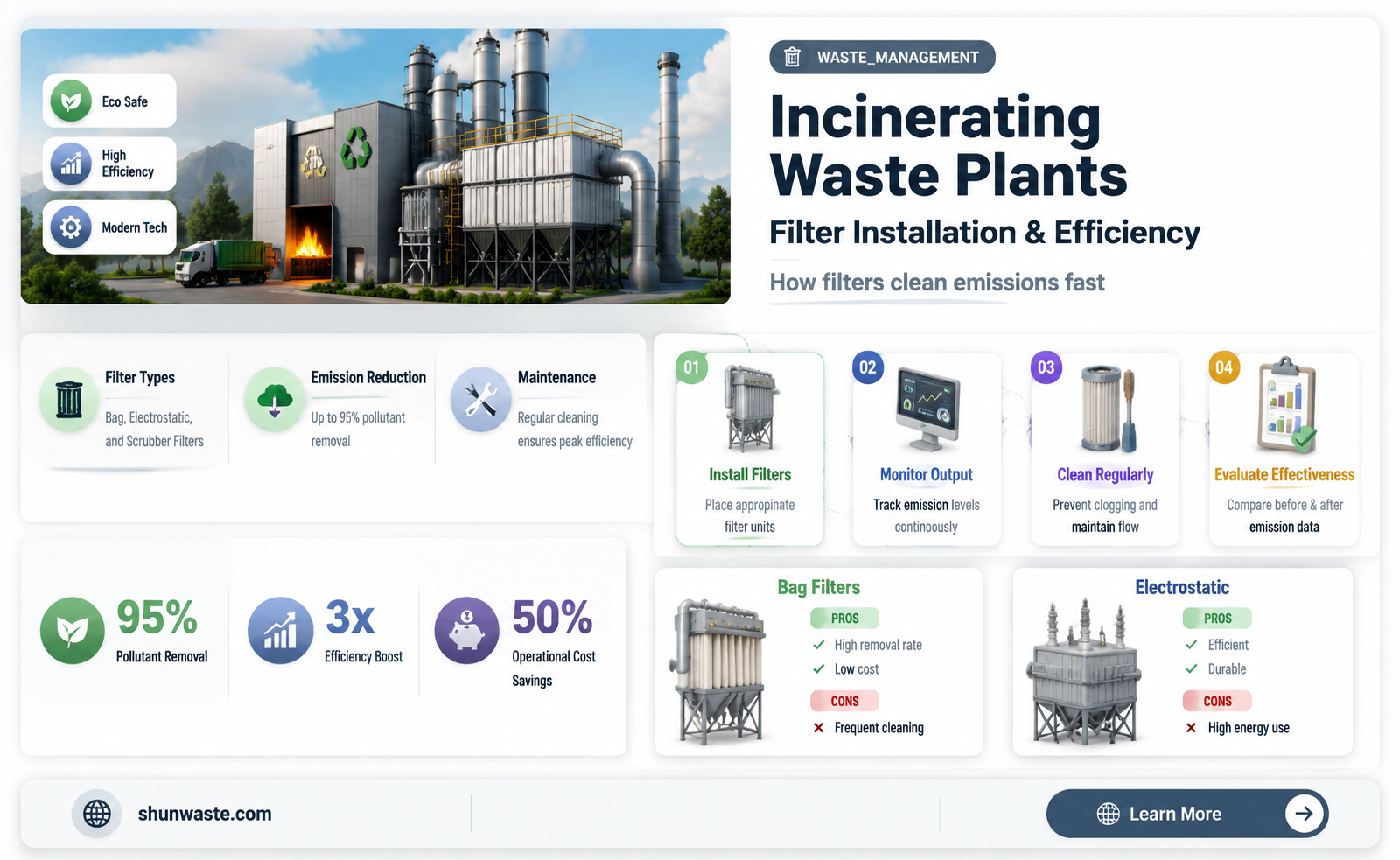
Task: Click the piggy bank savings icon
Action: point(467,630)
